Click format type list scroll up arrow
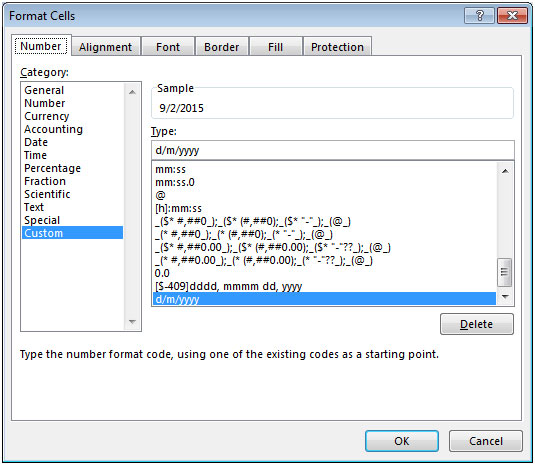 (505, 171)
